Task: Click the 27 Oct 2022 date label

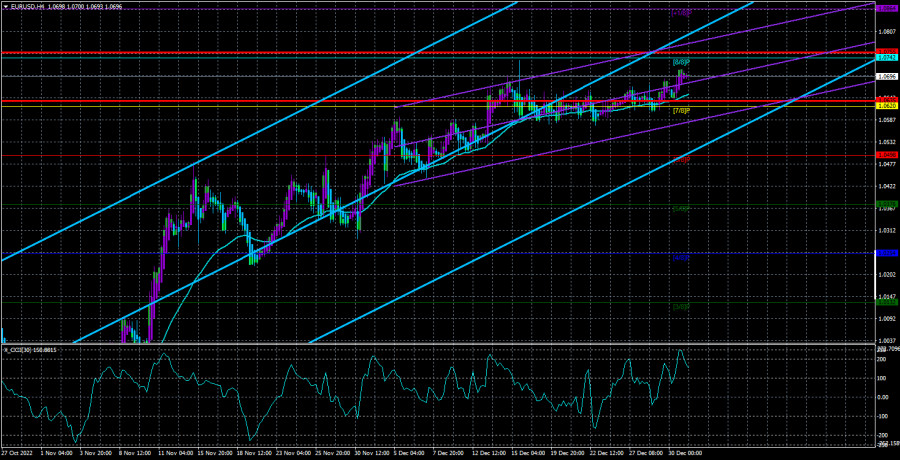Action: click(x=16, y=453)
